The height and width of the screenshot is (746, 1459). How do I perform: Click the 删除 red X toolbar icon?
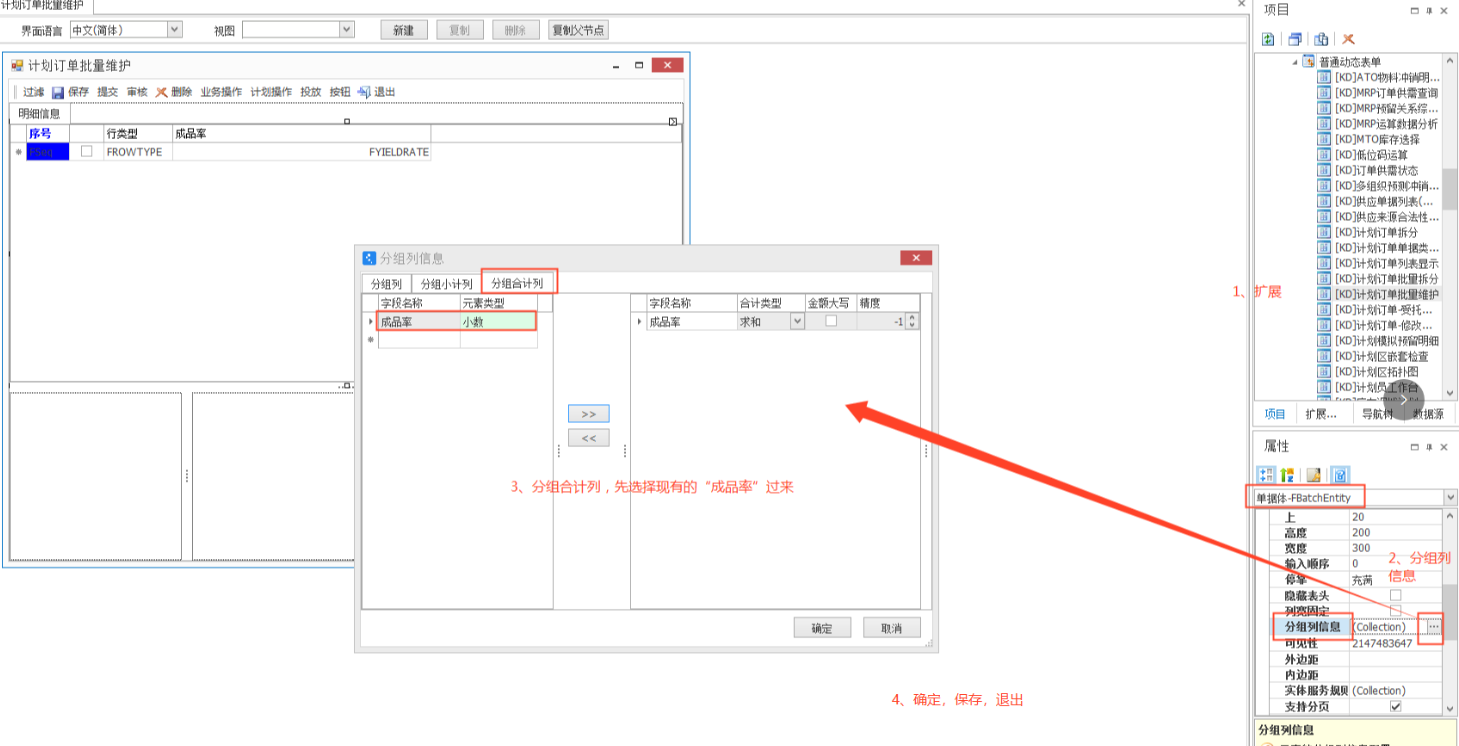tap(161, 92)
